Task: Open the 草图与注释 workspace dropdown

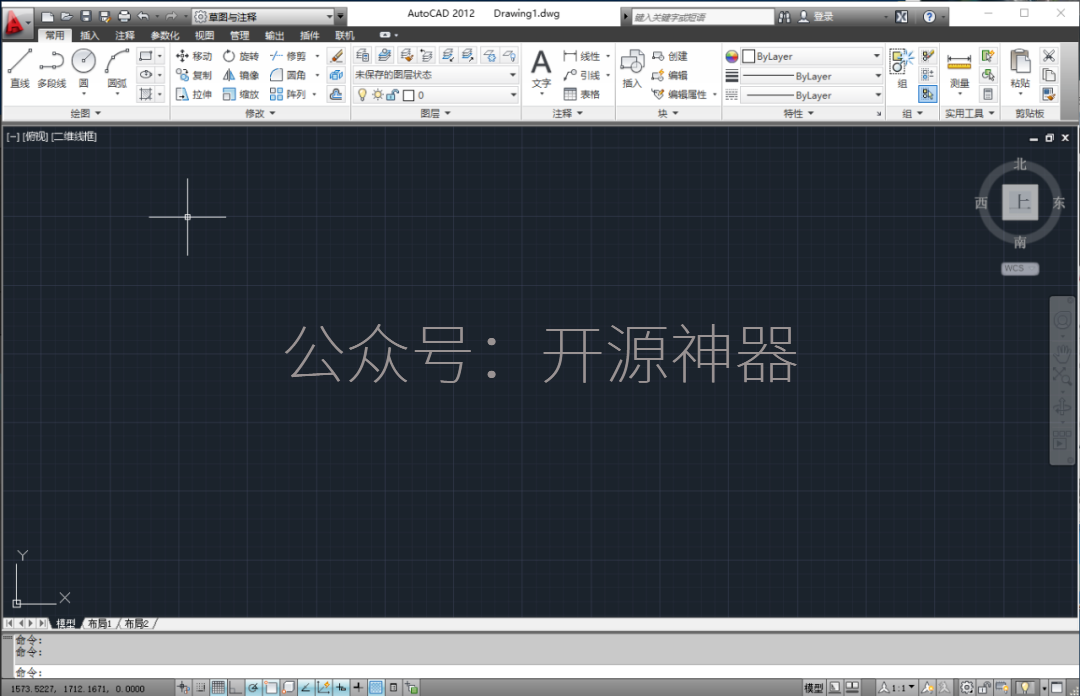Action: click(x=263, y=17)
